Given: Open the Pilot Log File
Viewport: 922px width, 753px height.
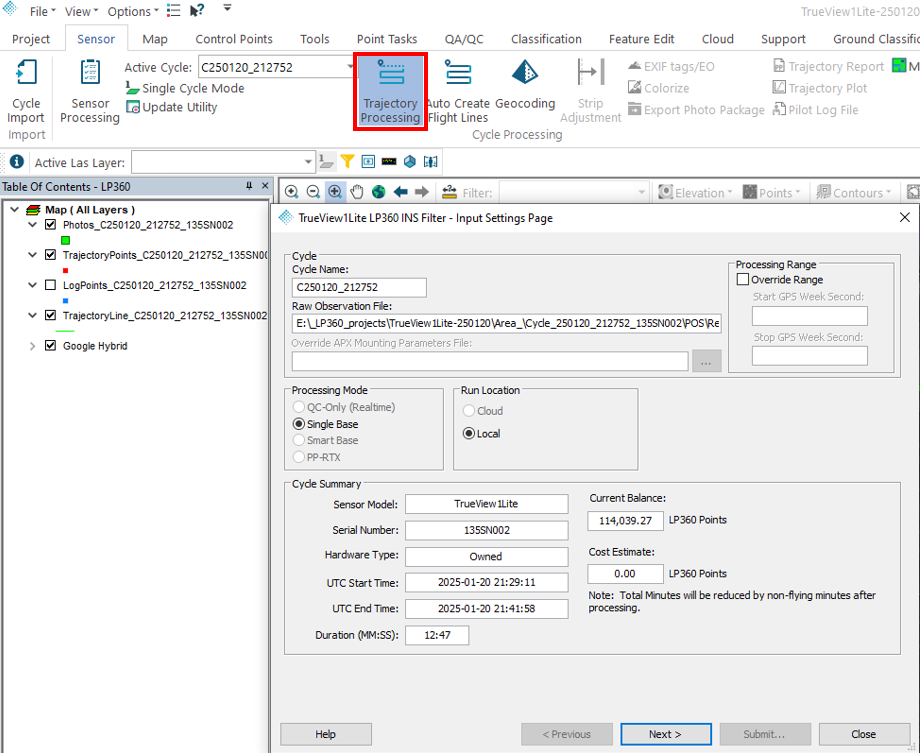Looking at the screenshot, I should point(815,110).
